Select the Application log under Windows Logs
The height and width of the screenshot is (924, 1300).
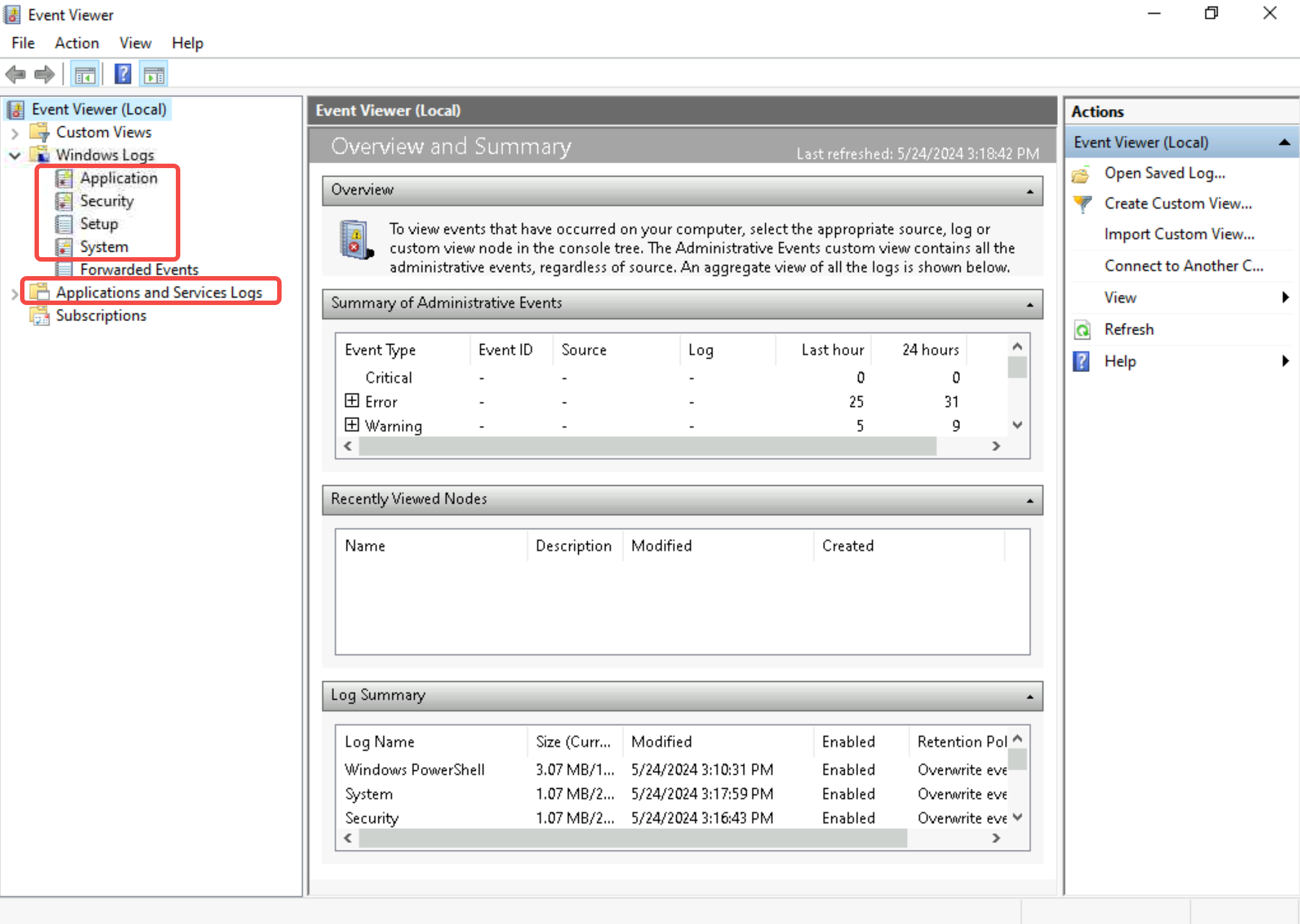117,178
